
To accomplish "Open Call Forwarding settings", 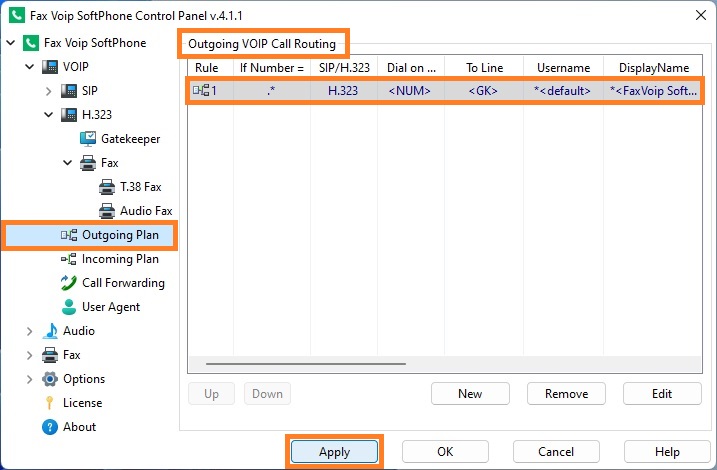I will 123,283.
